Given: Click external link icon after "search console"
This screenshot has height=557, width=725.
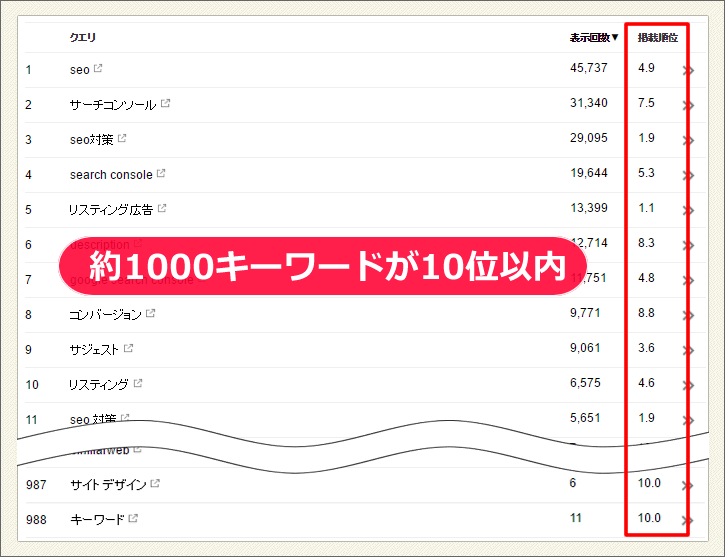Looking at the screenshot, I should click(x=161, y=173).
